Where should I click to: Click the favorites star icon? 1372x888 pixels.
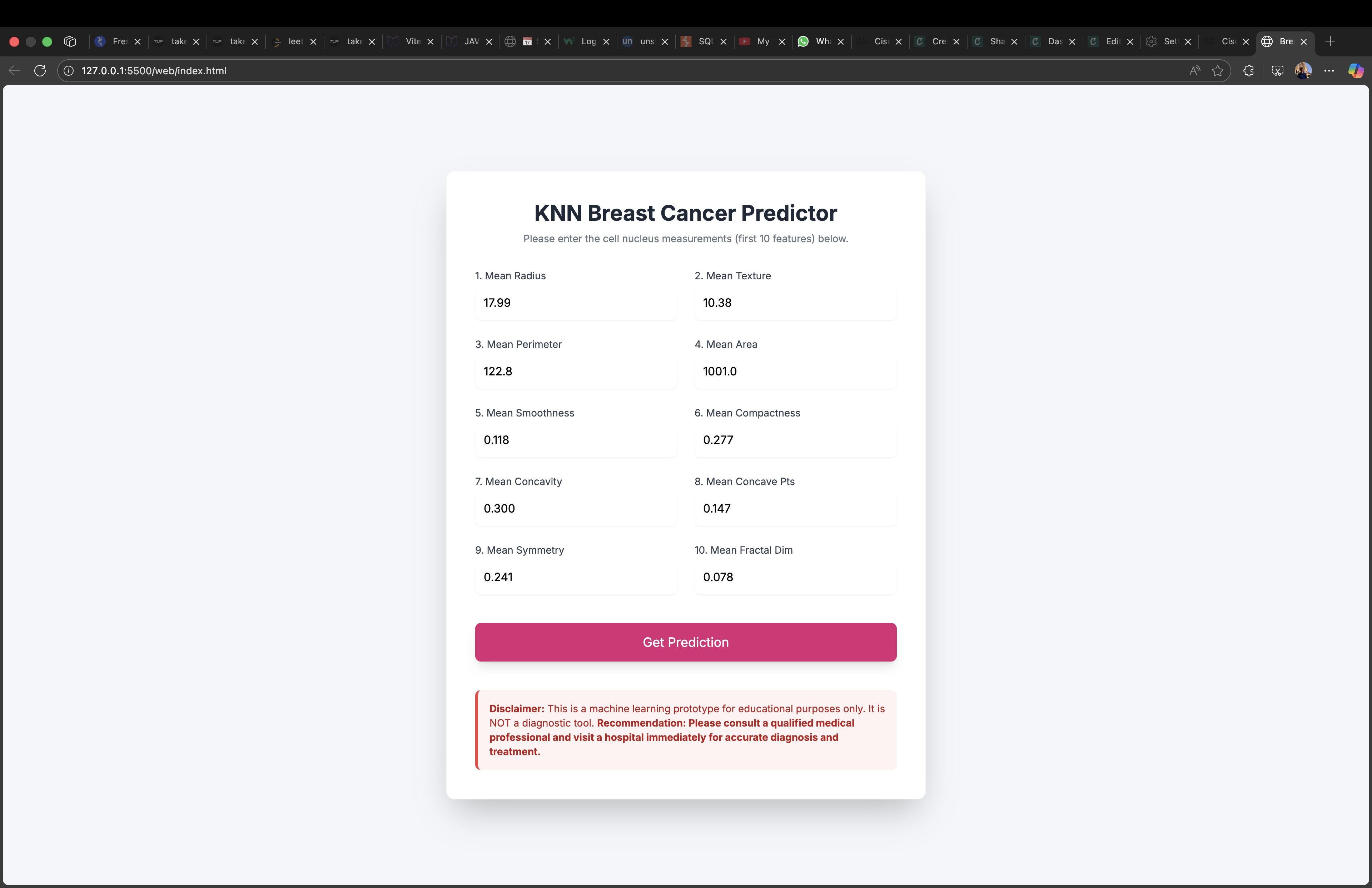point(1218,70)
